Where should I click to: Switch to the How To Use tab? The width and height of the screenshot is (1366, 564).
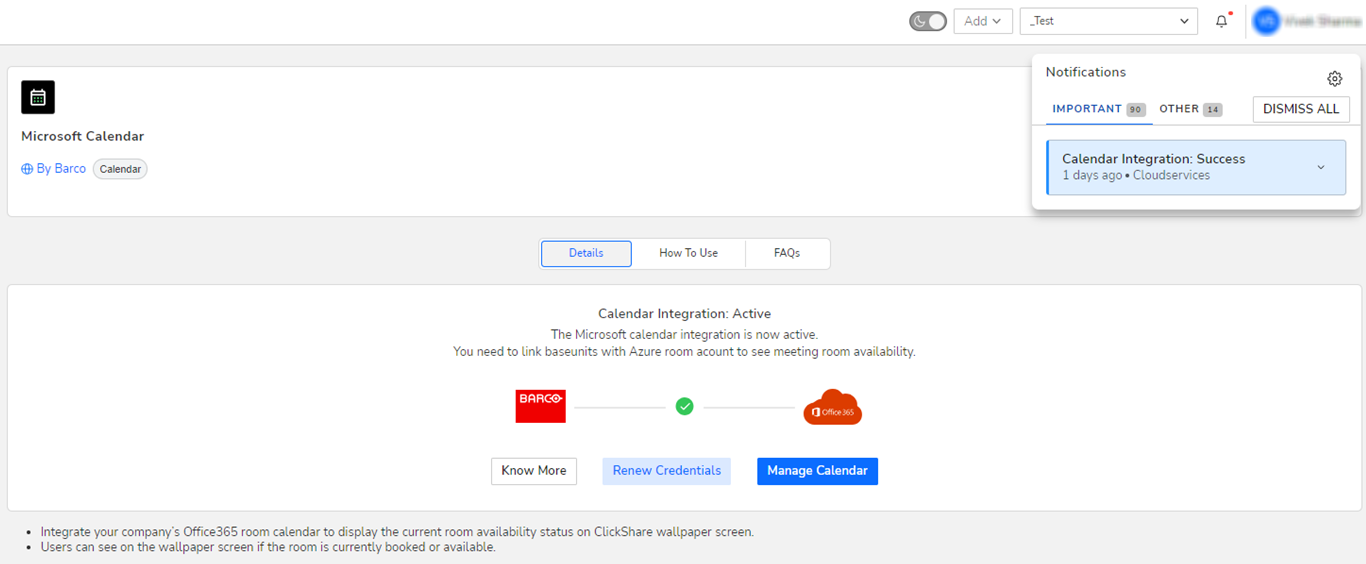tap(688, 253)
